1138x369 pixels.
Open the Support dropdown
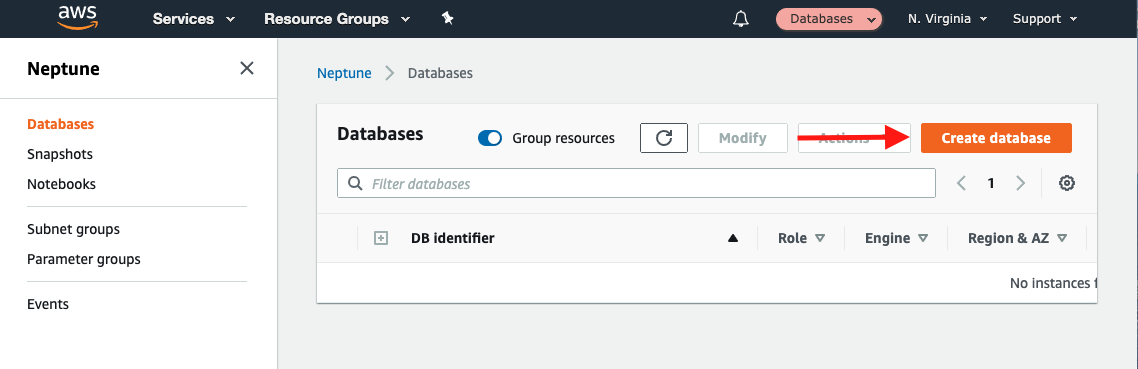click(1044, 19)
